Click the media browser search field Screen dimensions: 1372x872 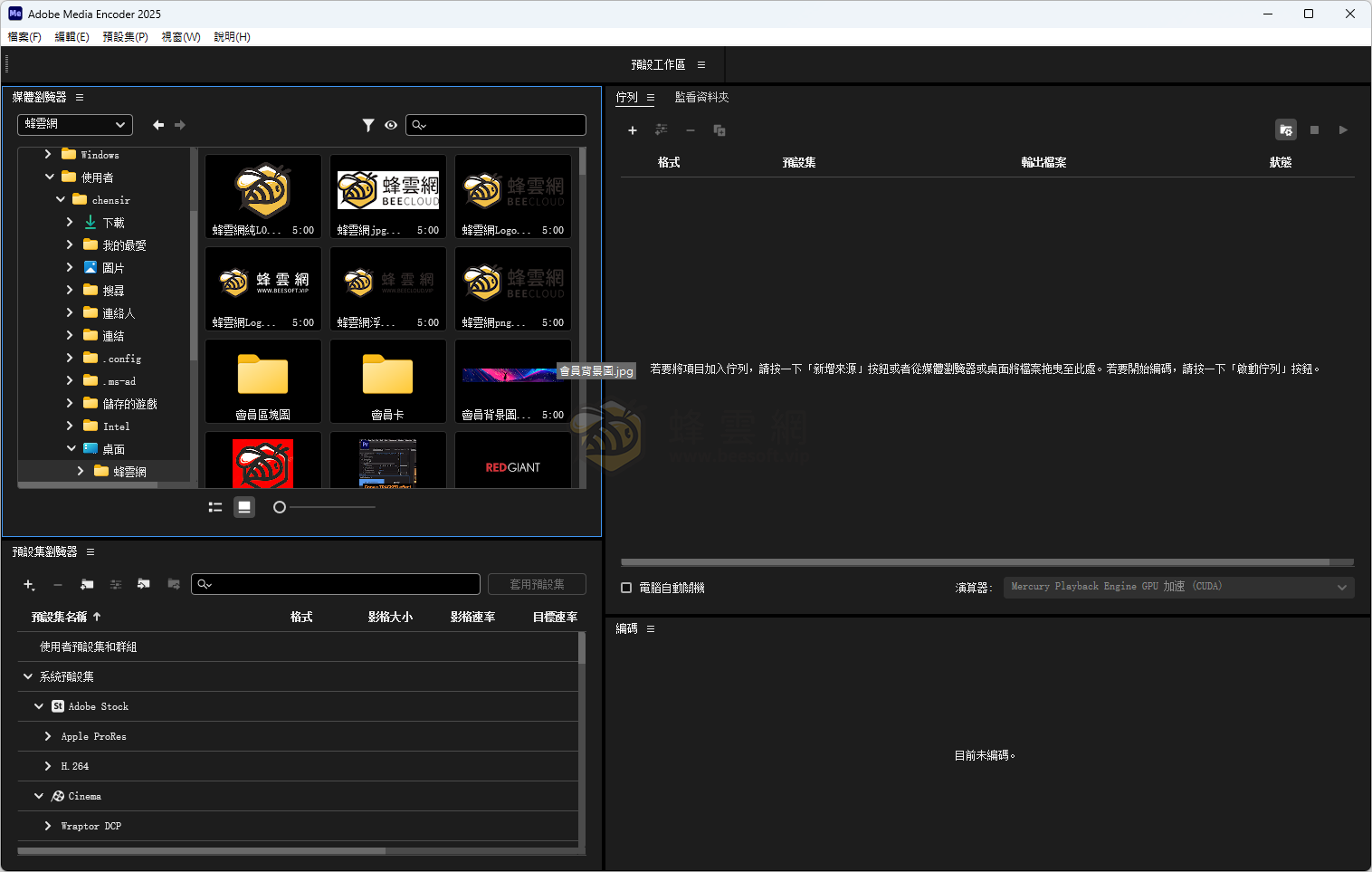tap(496, 125)
